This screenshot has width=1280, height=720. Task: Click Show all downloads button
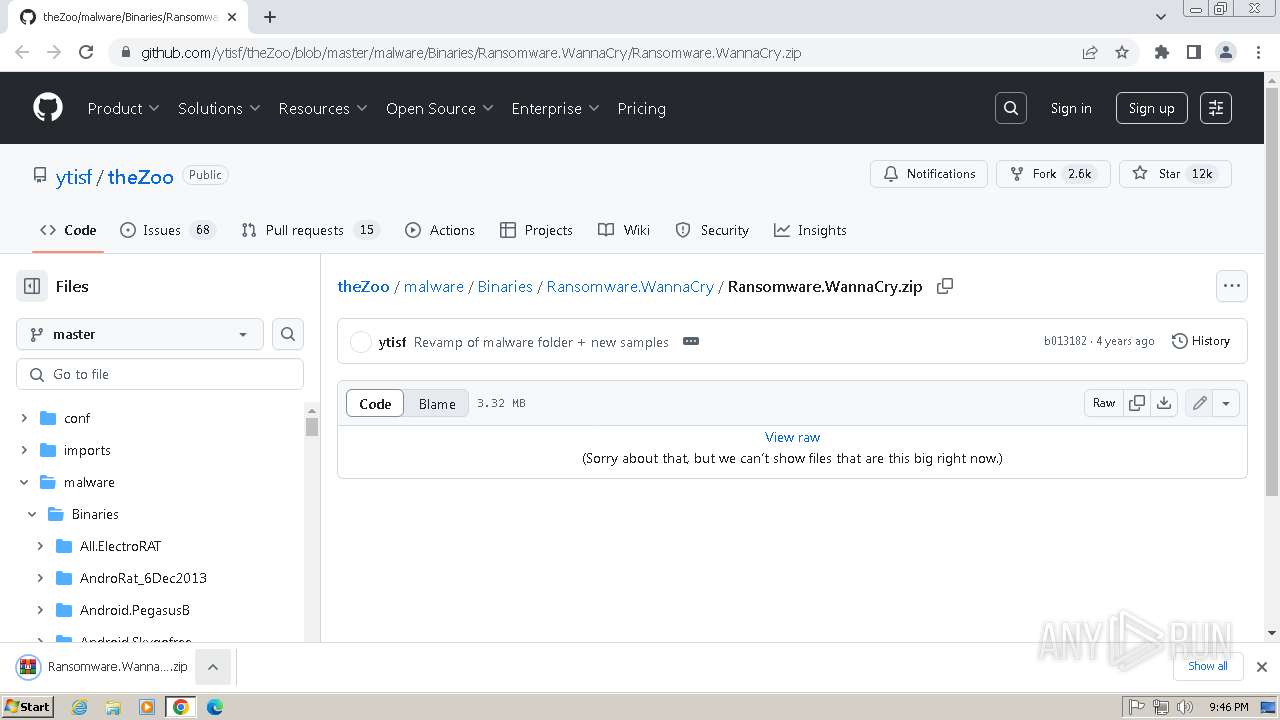(1208, 666)
